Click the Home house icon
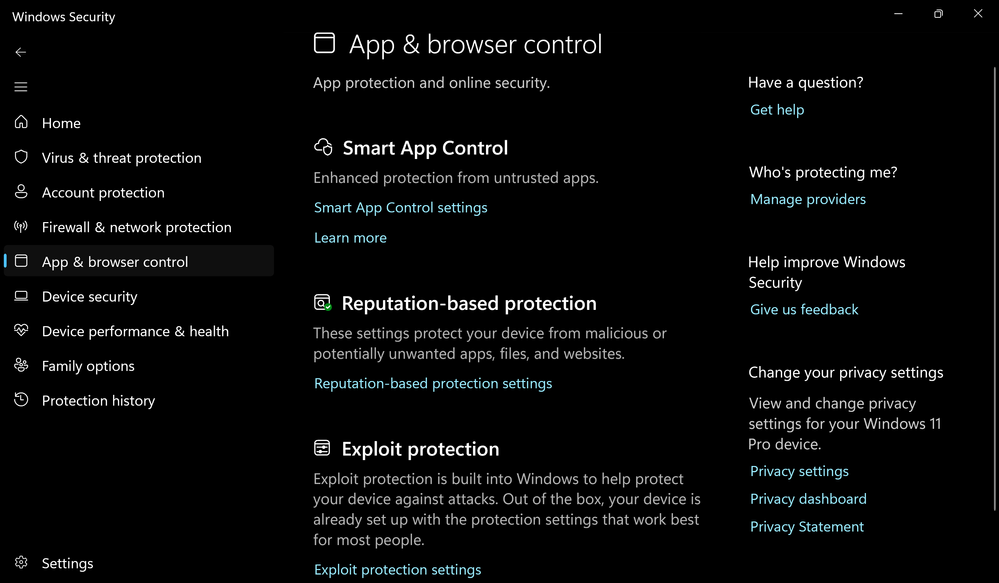Screen dimensions: 999x583 [21, 123]
